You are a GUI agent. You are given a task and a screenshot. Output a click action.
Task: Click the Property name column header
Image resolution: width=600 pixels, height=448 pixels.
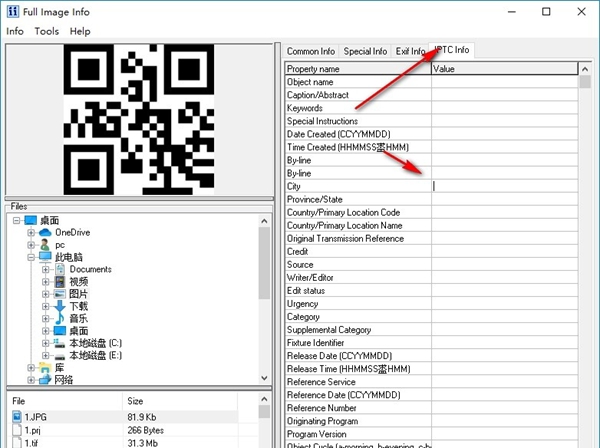click(x=358, y=68)
